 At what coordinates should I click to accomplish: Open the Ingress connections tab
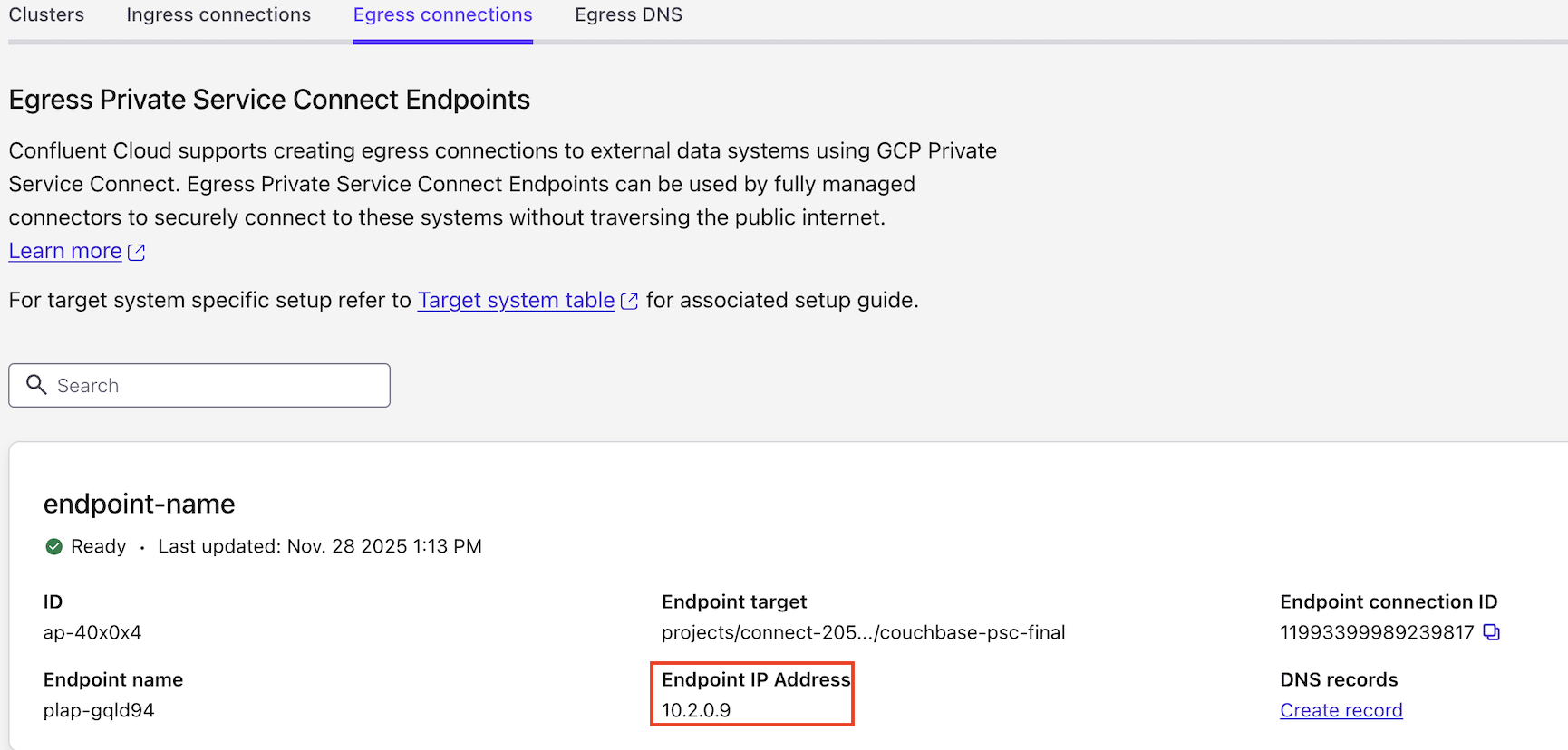(218, 14)
